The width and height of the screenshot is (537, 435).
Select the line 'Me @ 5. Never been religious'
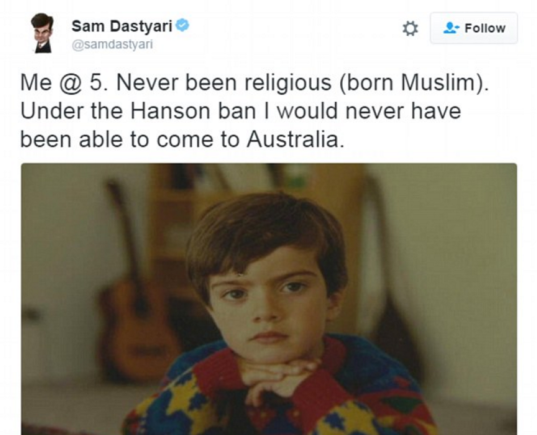point(176,83)
